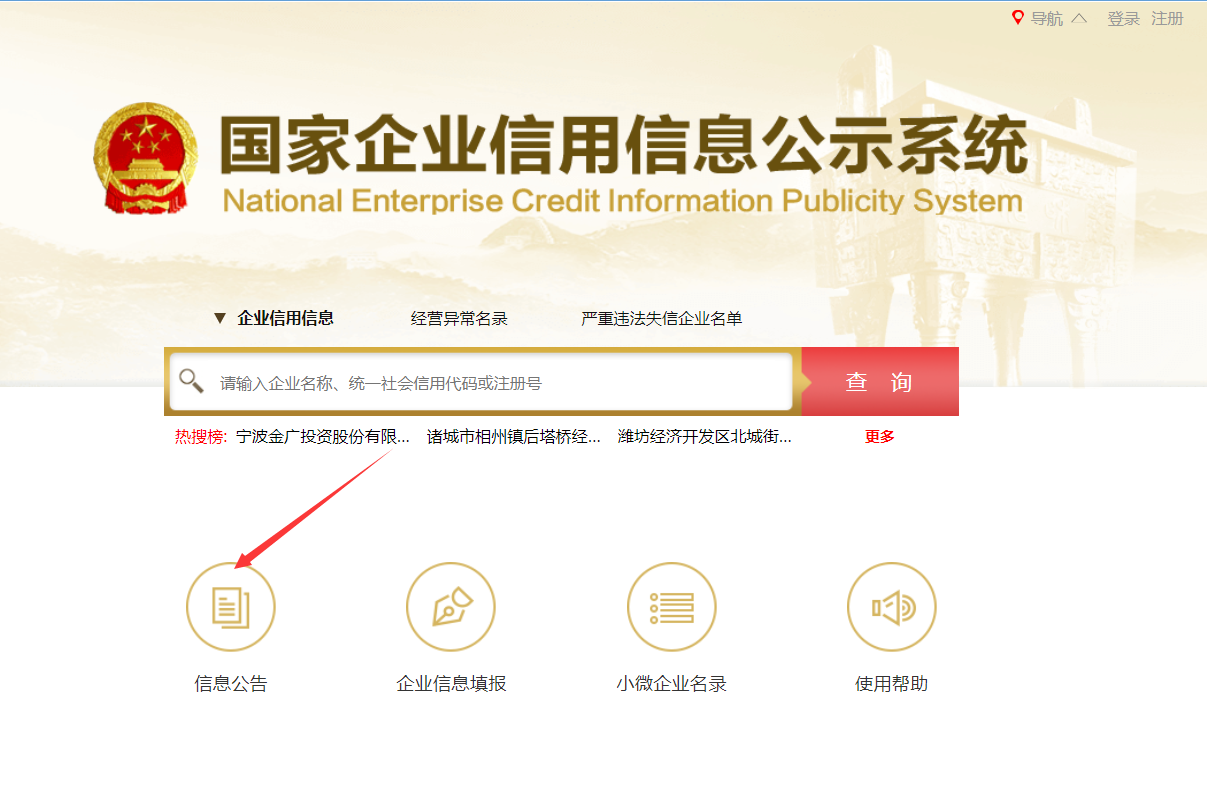Image resolution: width=1207 pixels, height=787 pixels.
Task: Open hot search 潍坊经济开发区北城街...
Action: [705, 437]
